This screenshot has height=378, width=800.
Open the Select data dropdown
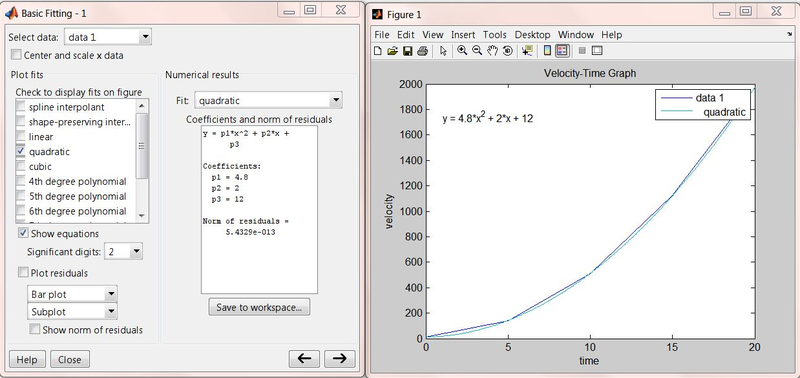coord(108,37)
